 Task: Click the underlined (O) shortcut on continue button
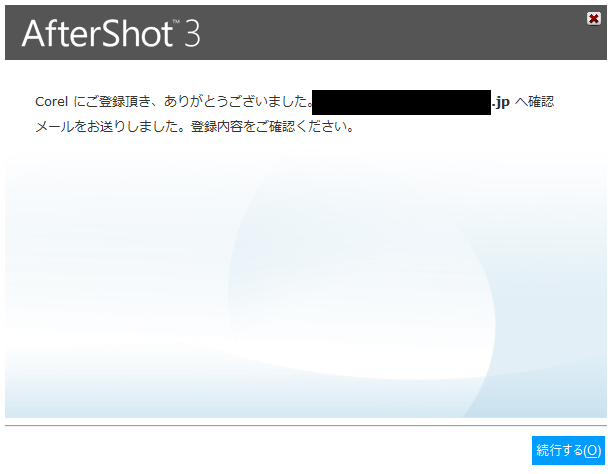click(592, 450)
